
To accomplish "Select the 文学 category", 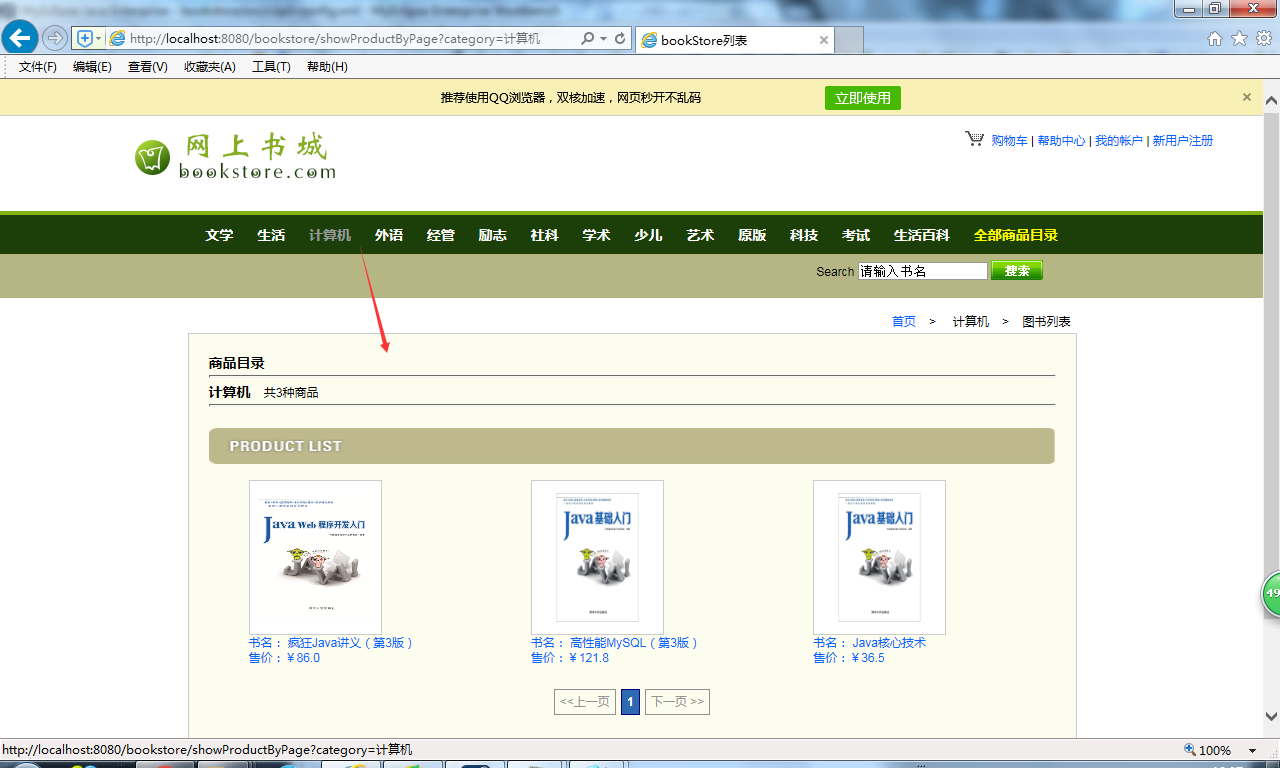I will tap(219, 235).
